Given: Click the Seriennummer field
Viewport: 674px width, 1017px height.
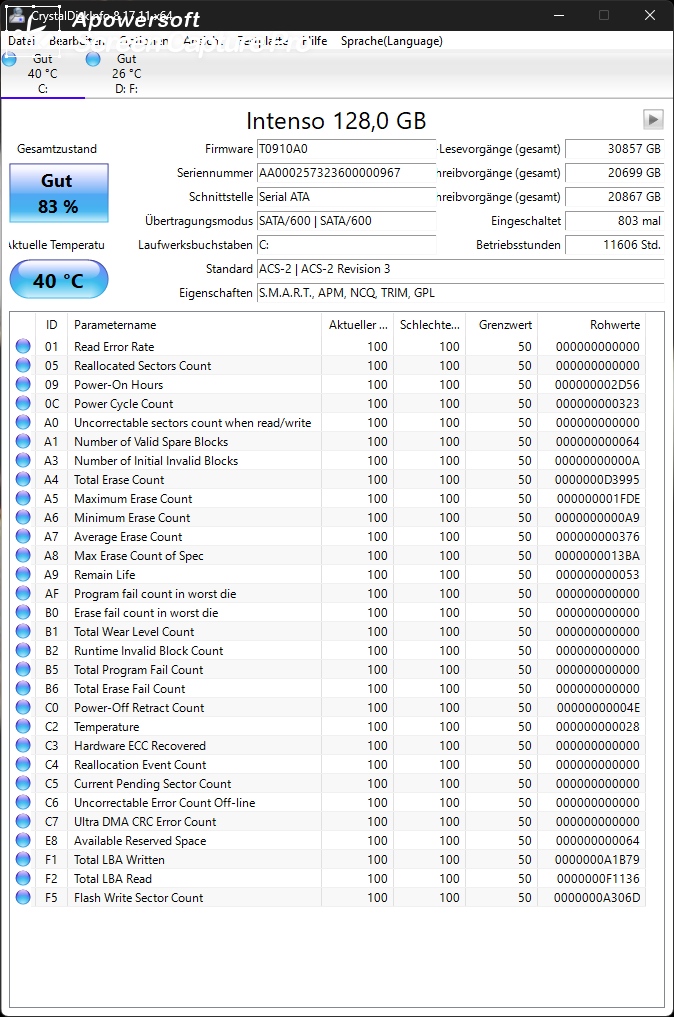Looking at the screenshot, I should click(x=346, y=173).
